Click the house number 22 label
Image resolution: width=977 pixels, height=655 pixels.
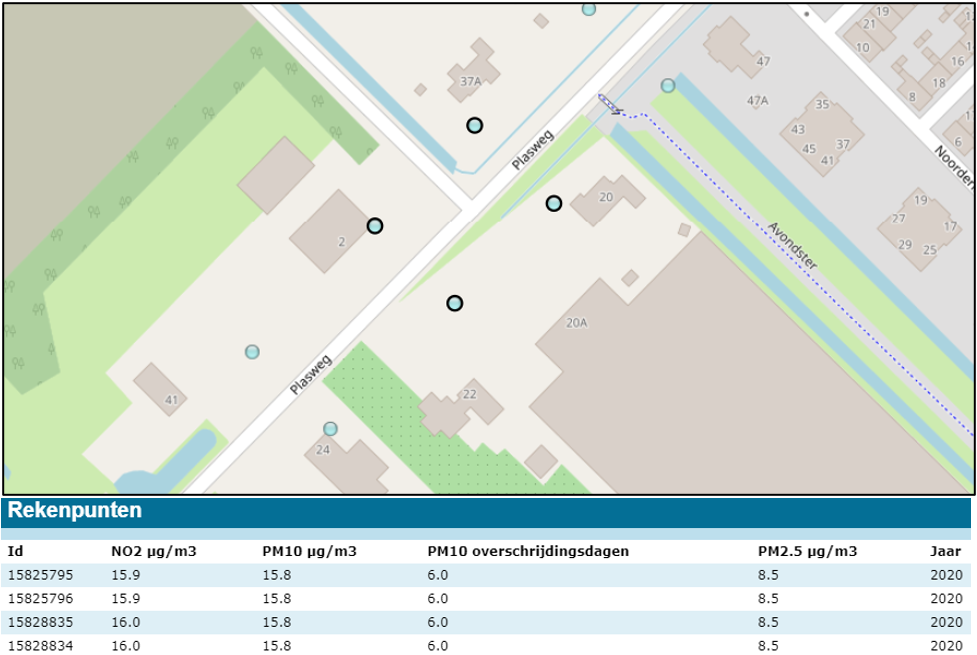(470, 394)
